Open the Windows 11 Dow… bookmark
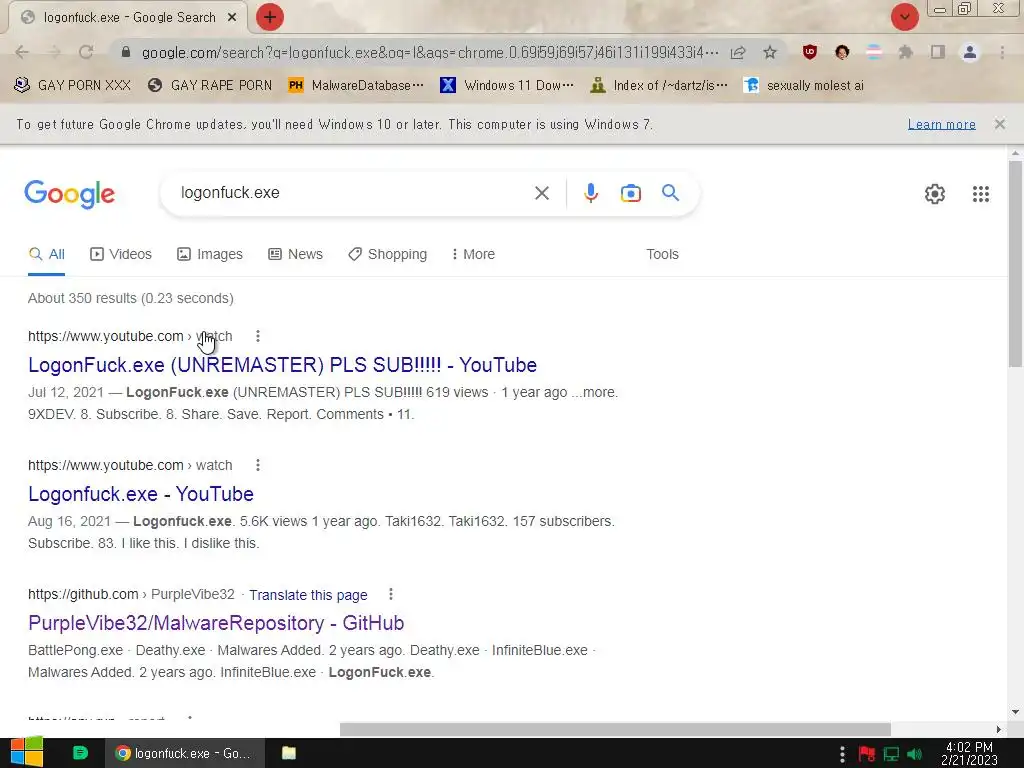 [x=507, y=86]
